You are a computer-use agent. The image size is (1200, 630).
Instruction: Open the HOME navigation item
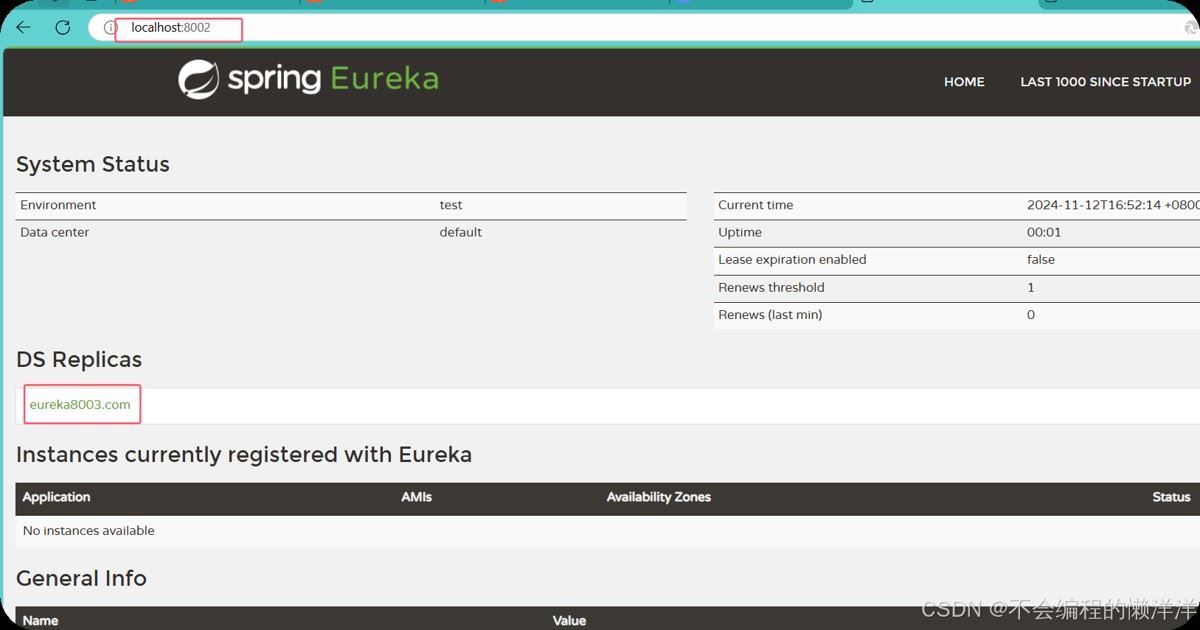pos(964,82)
